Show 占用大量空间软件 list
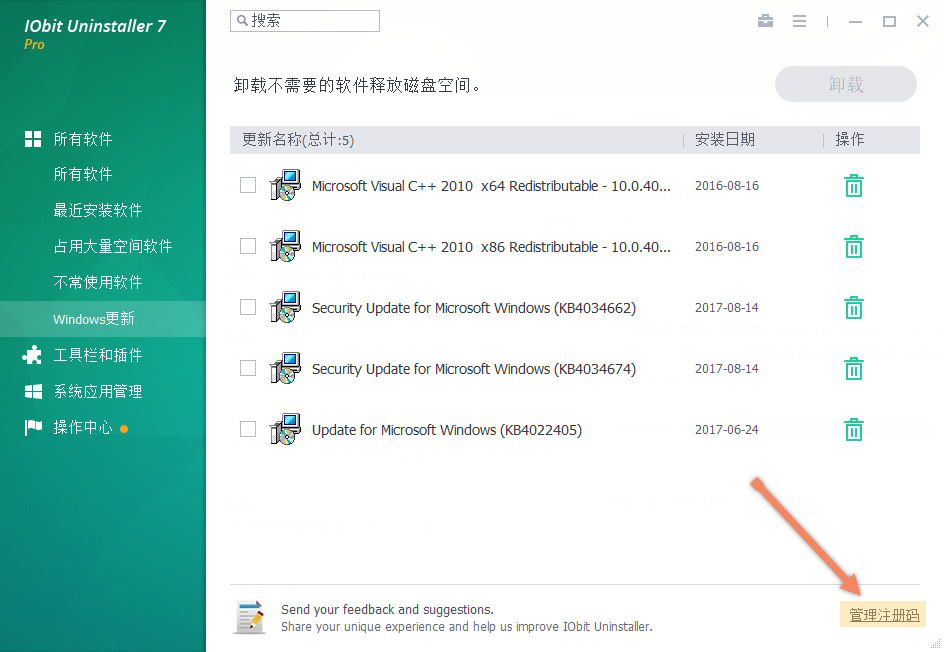 point(113,246)
